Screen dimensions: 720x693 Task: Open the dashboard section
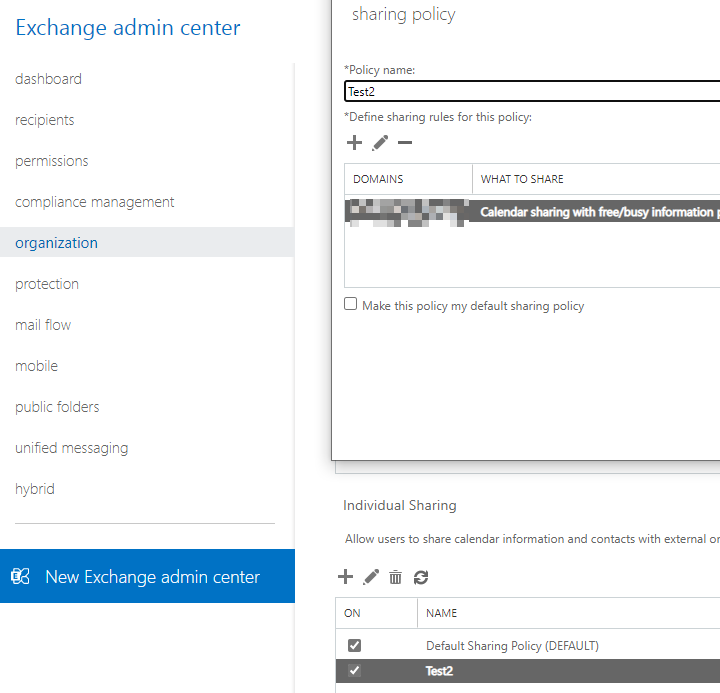pyautogui.click(x=48, y=79)
